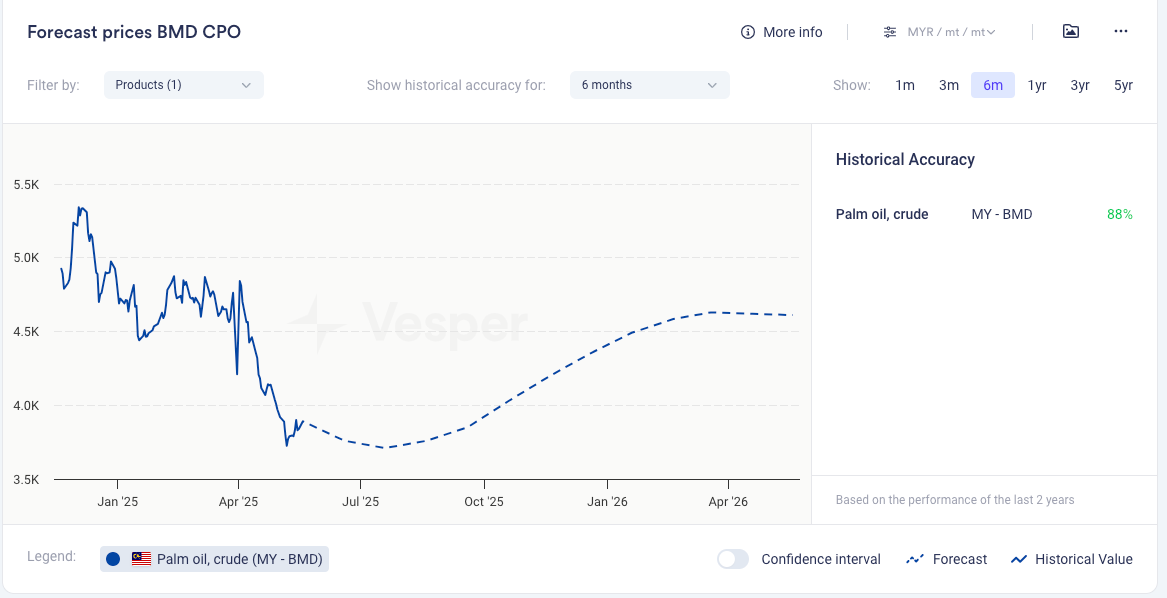Click the dashed Forecast line icon
Image resolution: width=1167 pixels, height=598 pixels.
(914, 559)
